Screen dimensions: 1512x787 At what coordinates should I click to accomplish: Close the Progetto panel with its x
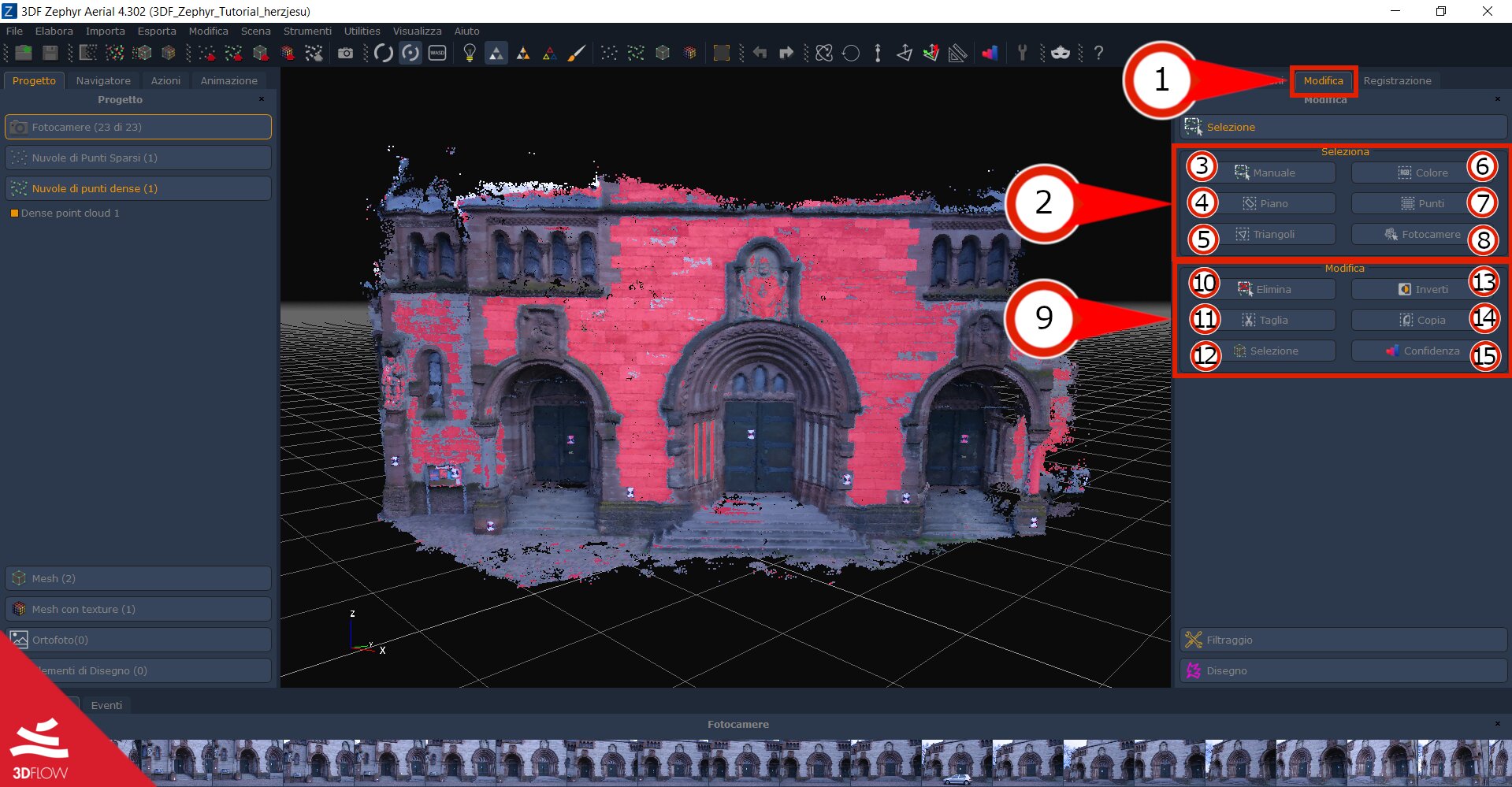pyautogui.click(x=262, y=99)
